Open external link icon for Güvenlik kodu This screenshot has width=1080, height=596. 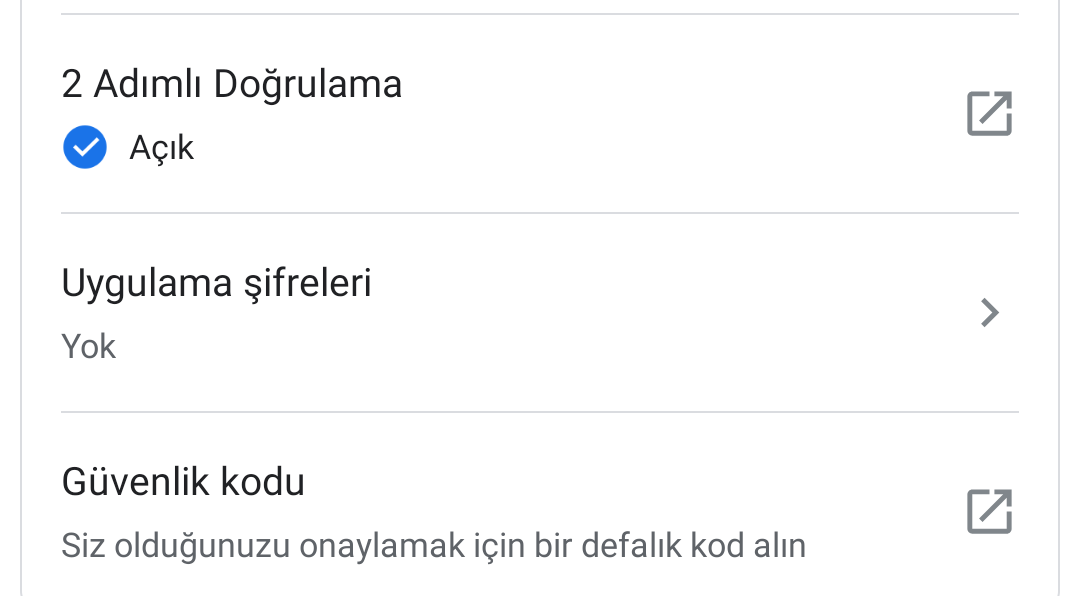(x=989, y=511)
